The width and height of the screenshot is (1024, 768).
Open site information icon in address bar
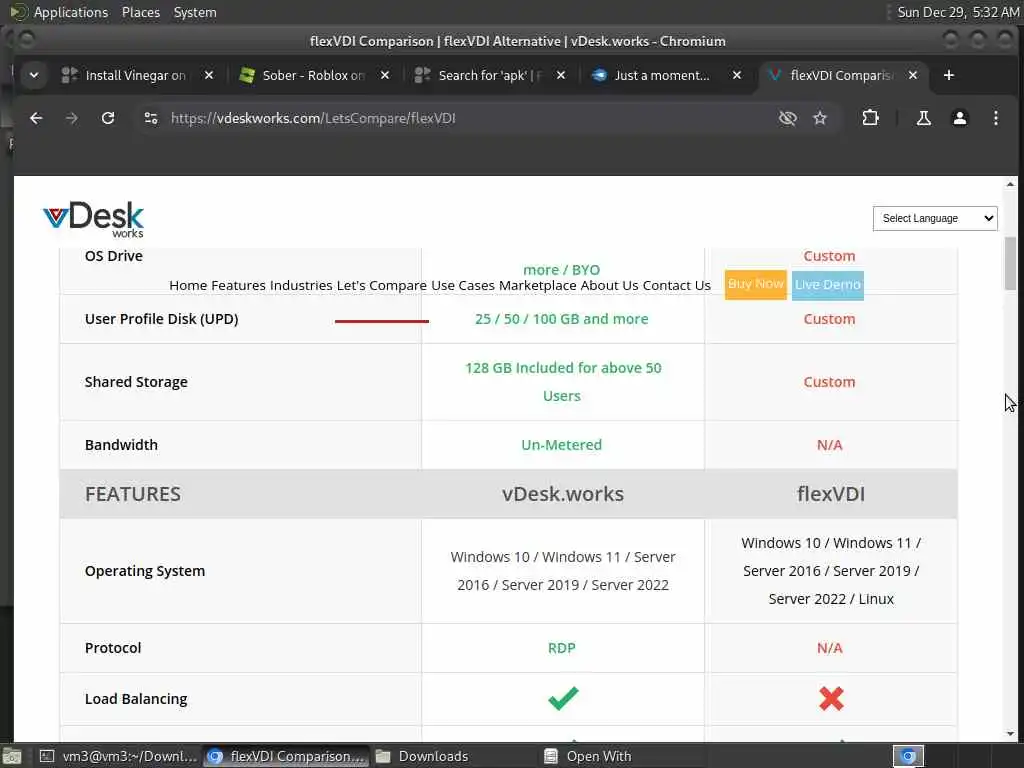pos(151,118)
